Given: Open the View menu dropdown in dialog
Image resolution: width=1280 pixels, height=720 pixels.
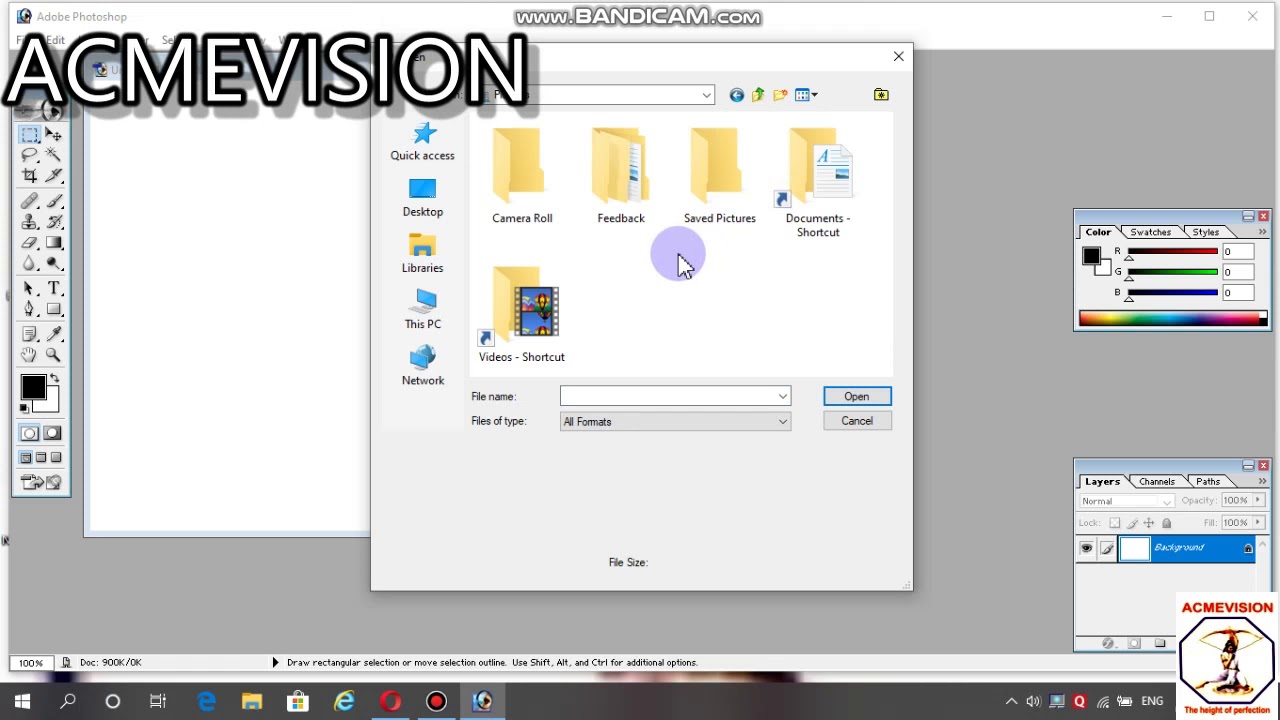Looking at the screenshot, I should pos(807,95).
